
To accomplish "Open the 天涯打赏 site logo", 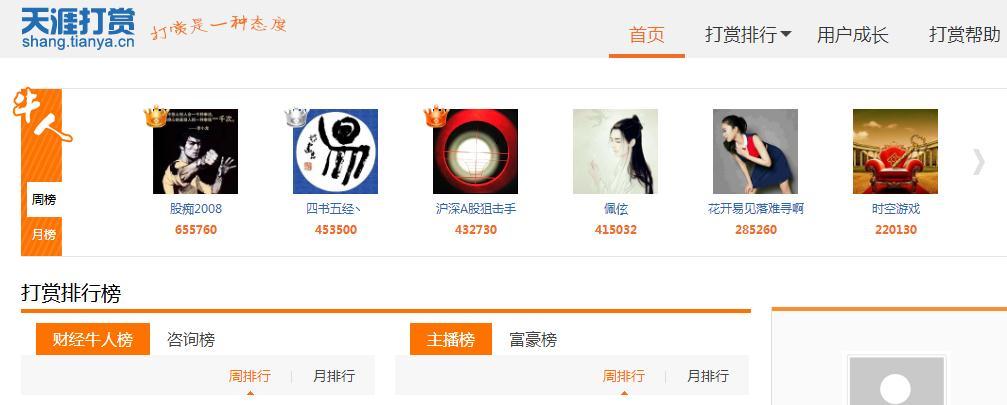I will coord(78,29).
